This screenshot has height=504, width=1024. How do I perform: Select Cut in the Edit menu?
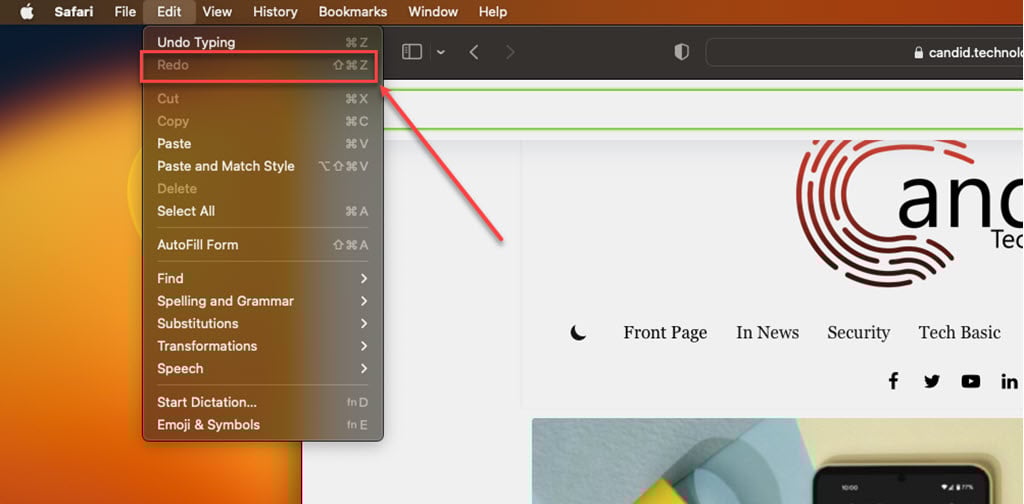(263, 99)
